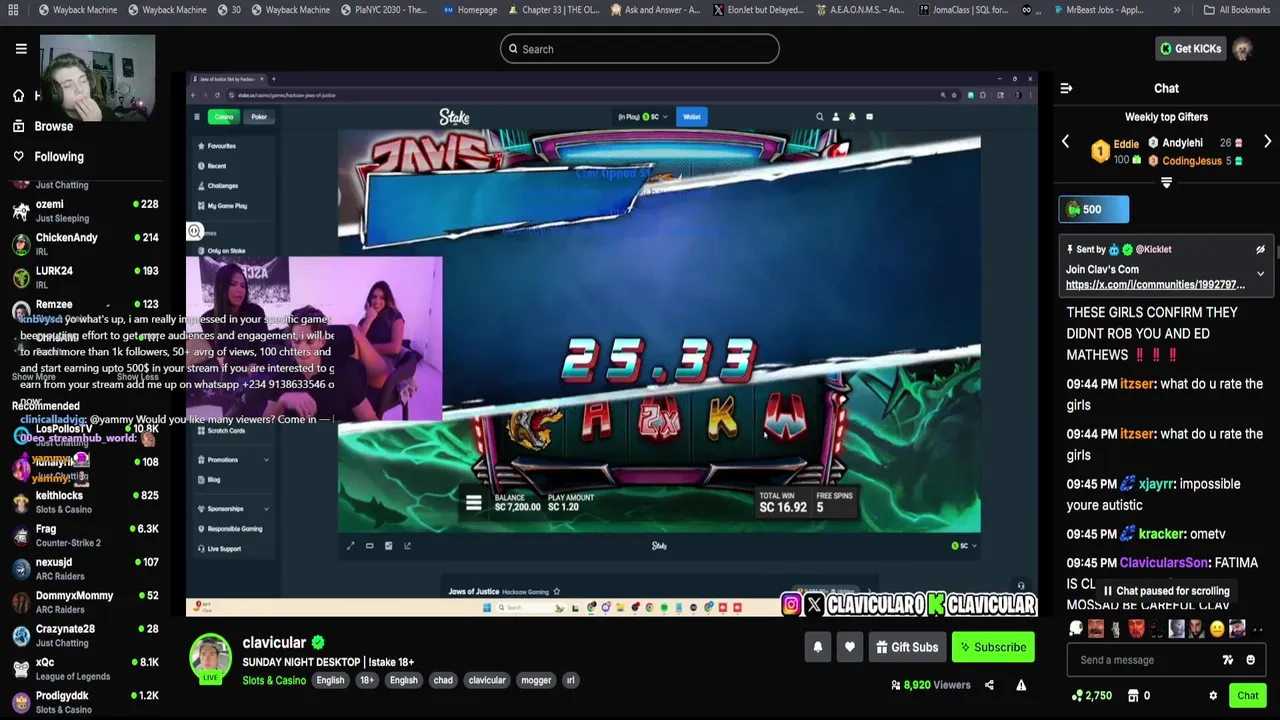The width and height of the screenshot is (1280, 720).
Task: Subscribe to clavicular channel
Action: [993, 647]
